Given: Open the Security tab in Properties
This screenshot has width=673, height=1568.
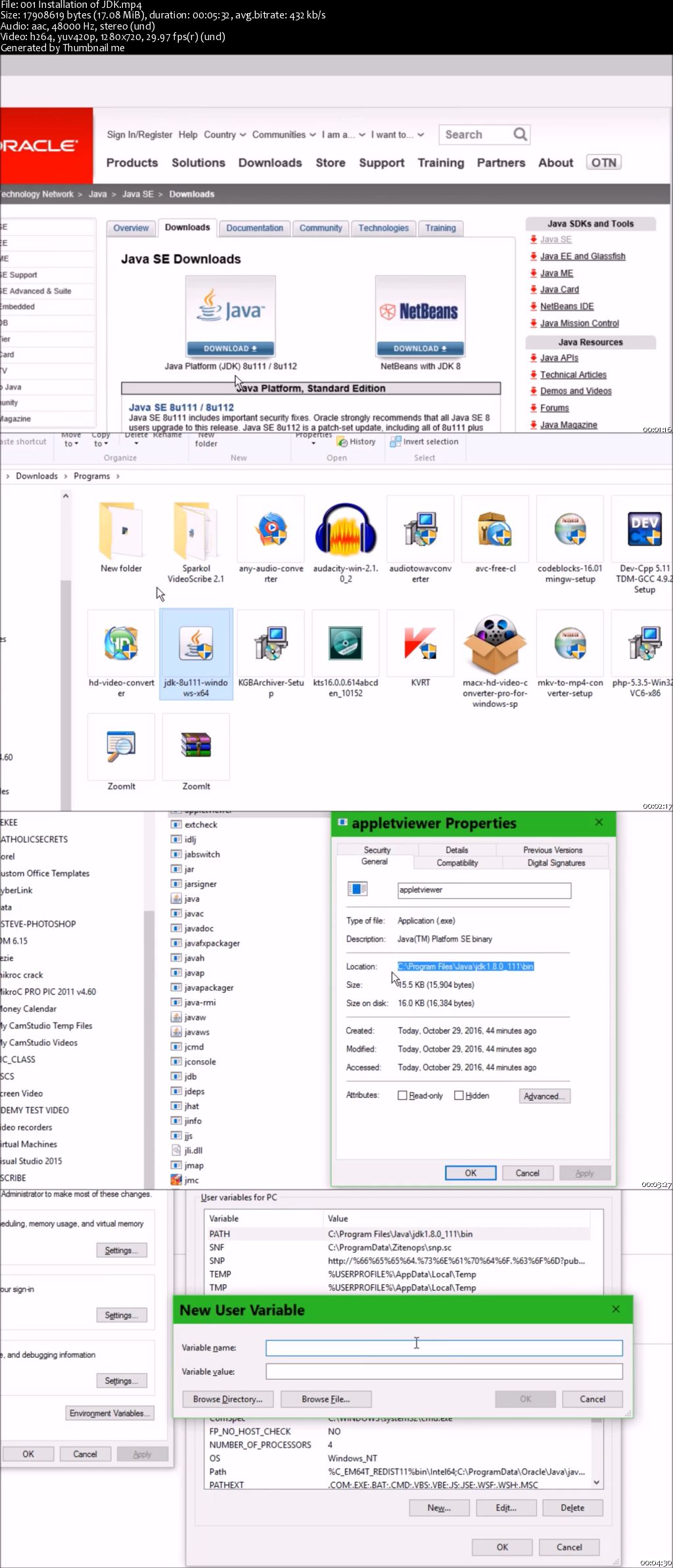Looking at the screenshot, I should pos(377,850).
